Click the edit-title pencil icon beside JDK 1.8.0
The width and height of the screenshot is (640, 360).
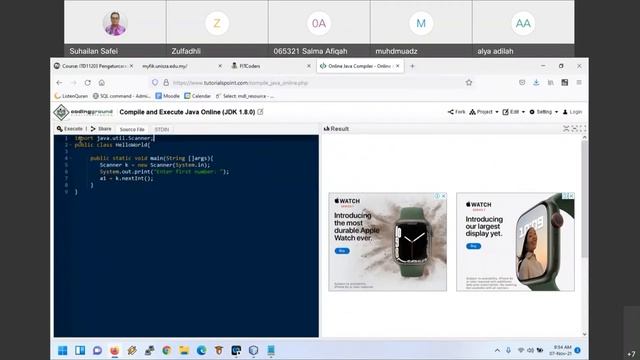click(x=260, y=112)
